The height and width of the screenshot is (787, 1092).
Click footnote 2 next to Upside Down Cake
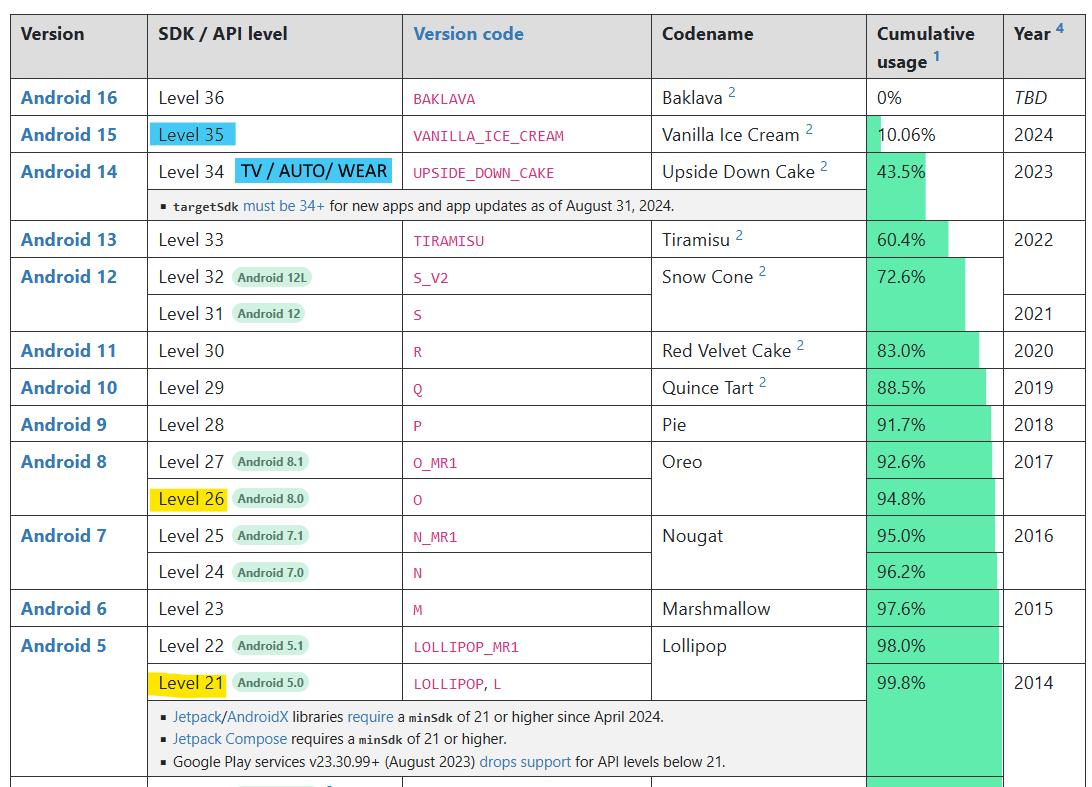824,166
